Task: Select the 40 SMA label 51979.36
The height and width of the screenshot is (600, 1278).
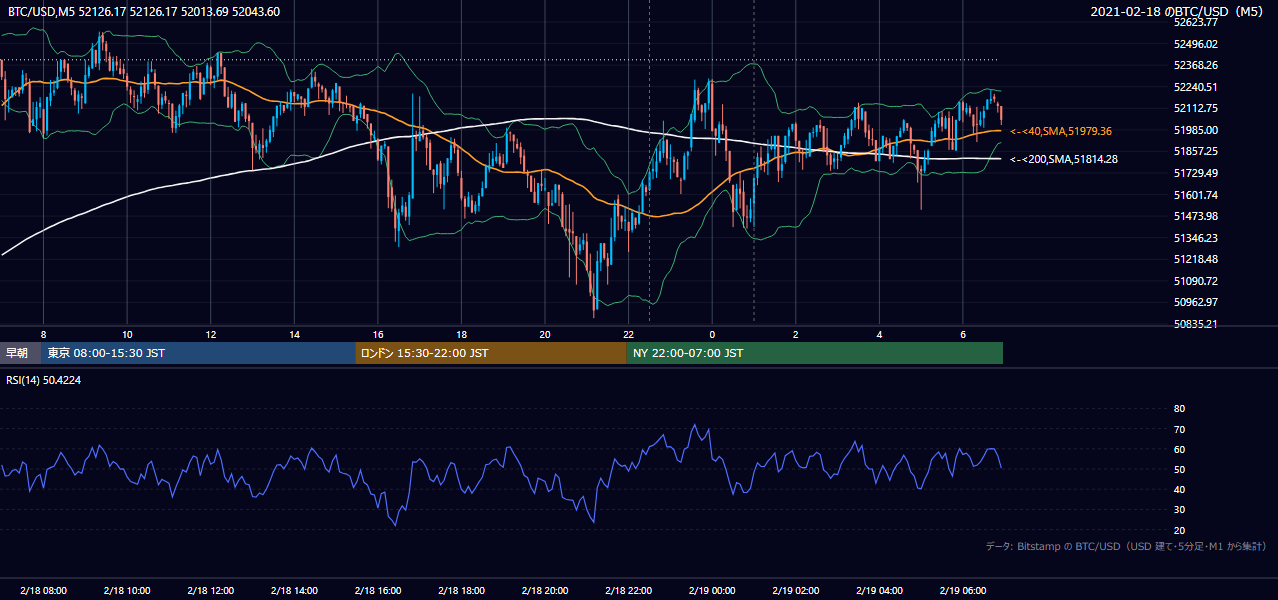Action: tap(1061, 131)
